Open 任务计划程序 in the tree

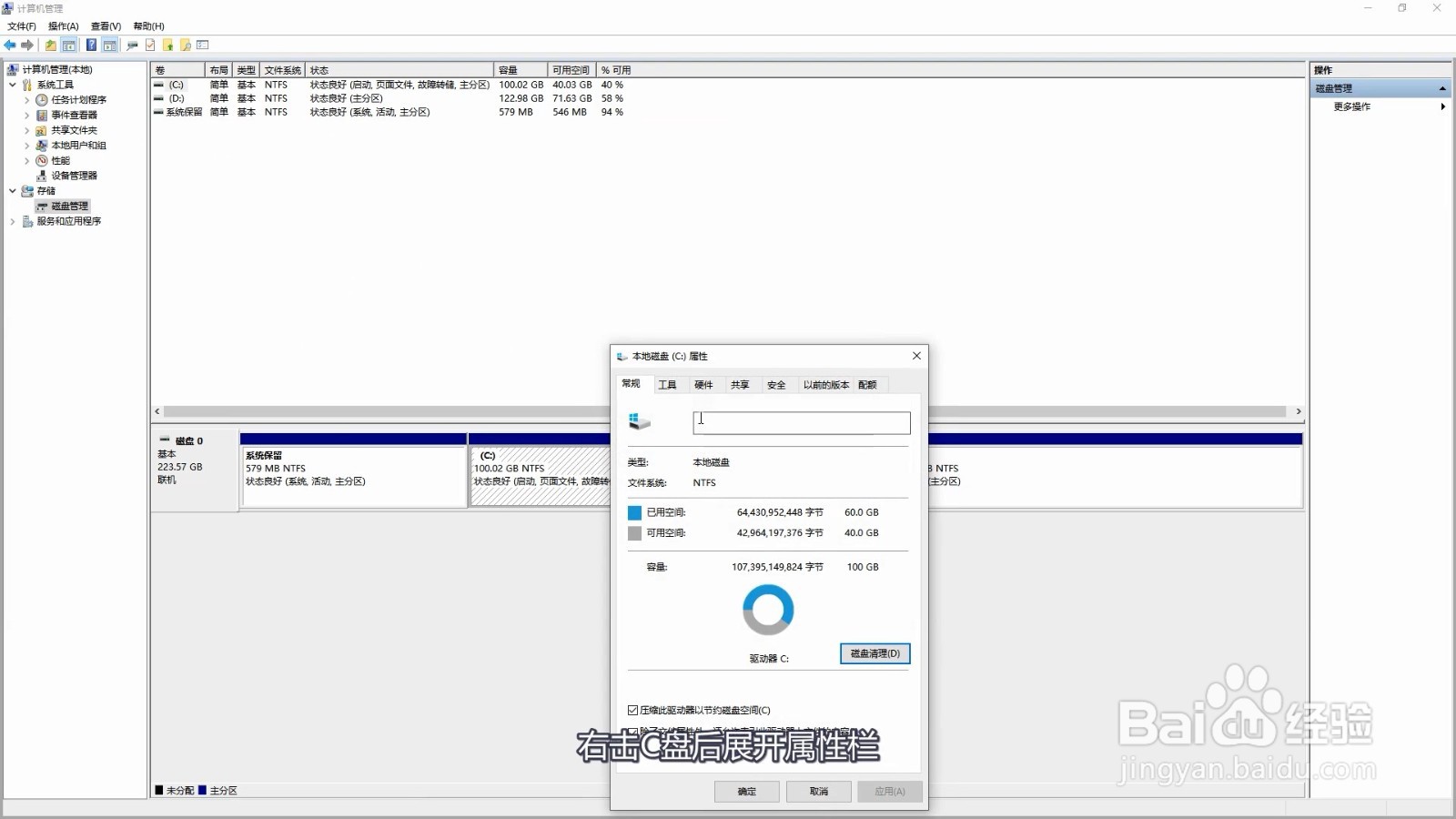(x=79, y=100)
